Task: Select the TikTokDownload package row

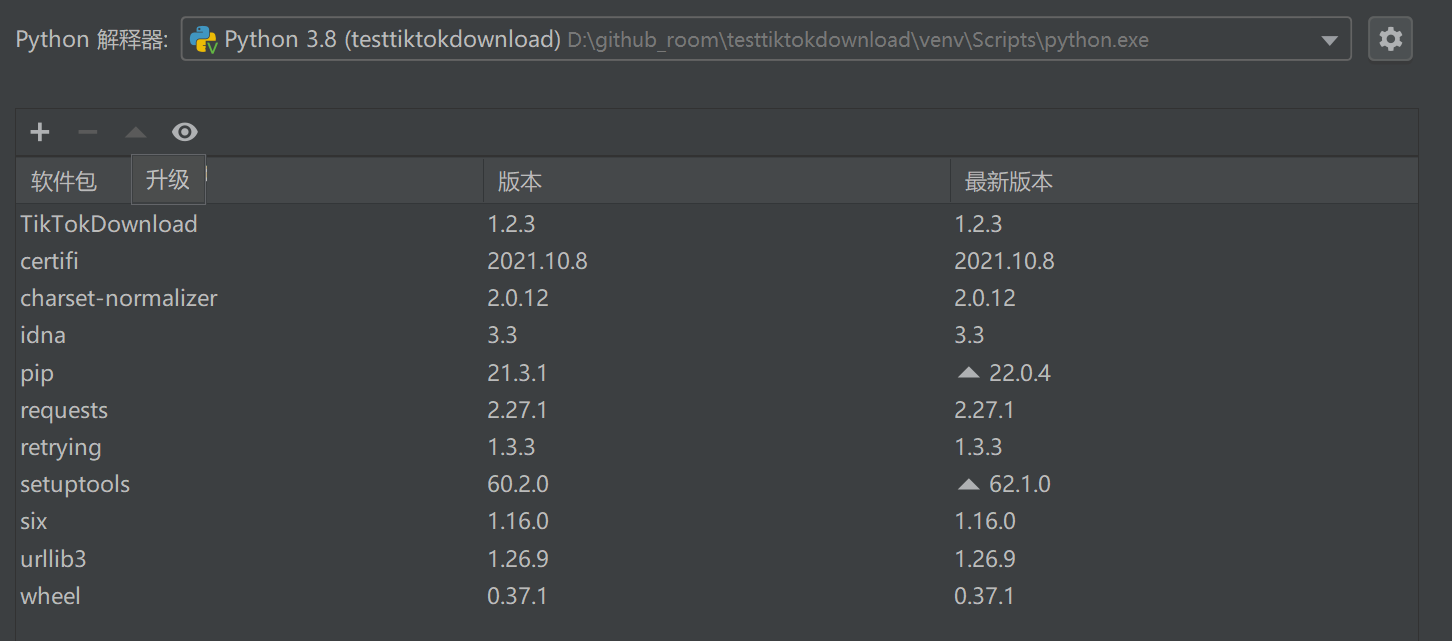Action: tap(109, 223)
